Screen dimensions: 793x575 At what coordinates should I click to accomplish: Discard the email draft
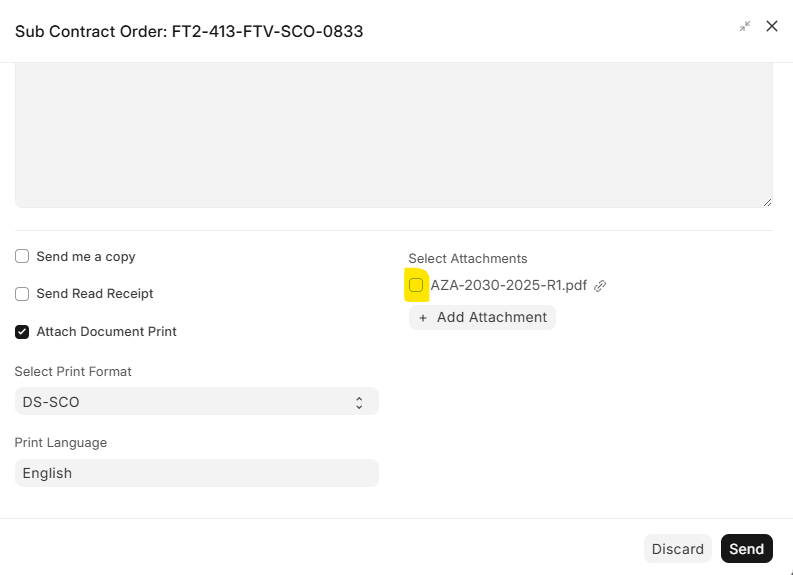pyautogui.click(x=678, y=549)
